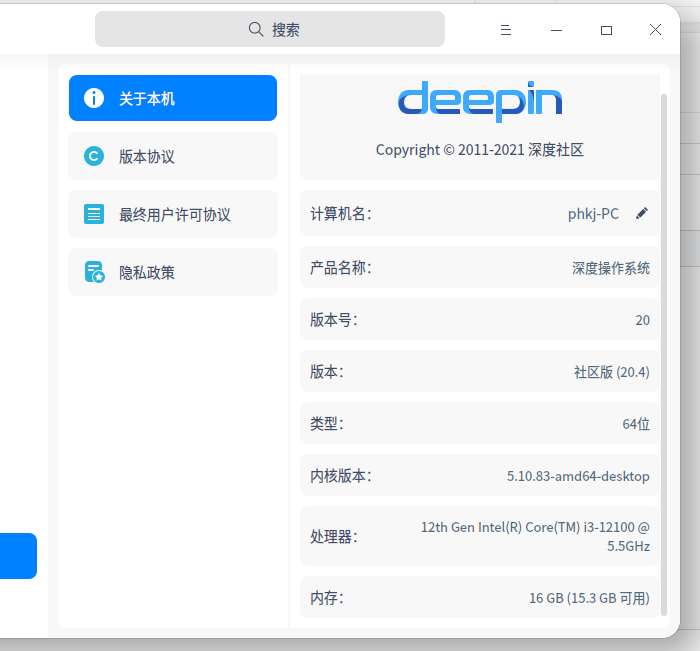Click the 版本: label in the edition row
Viewport: 700px width, 651px height.
tap(327, 372)
